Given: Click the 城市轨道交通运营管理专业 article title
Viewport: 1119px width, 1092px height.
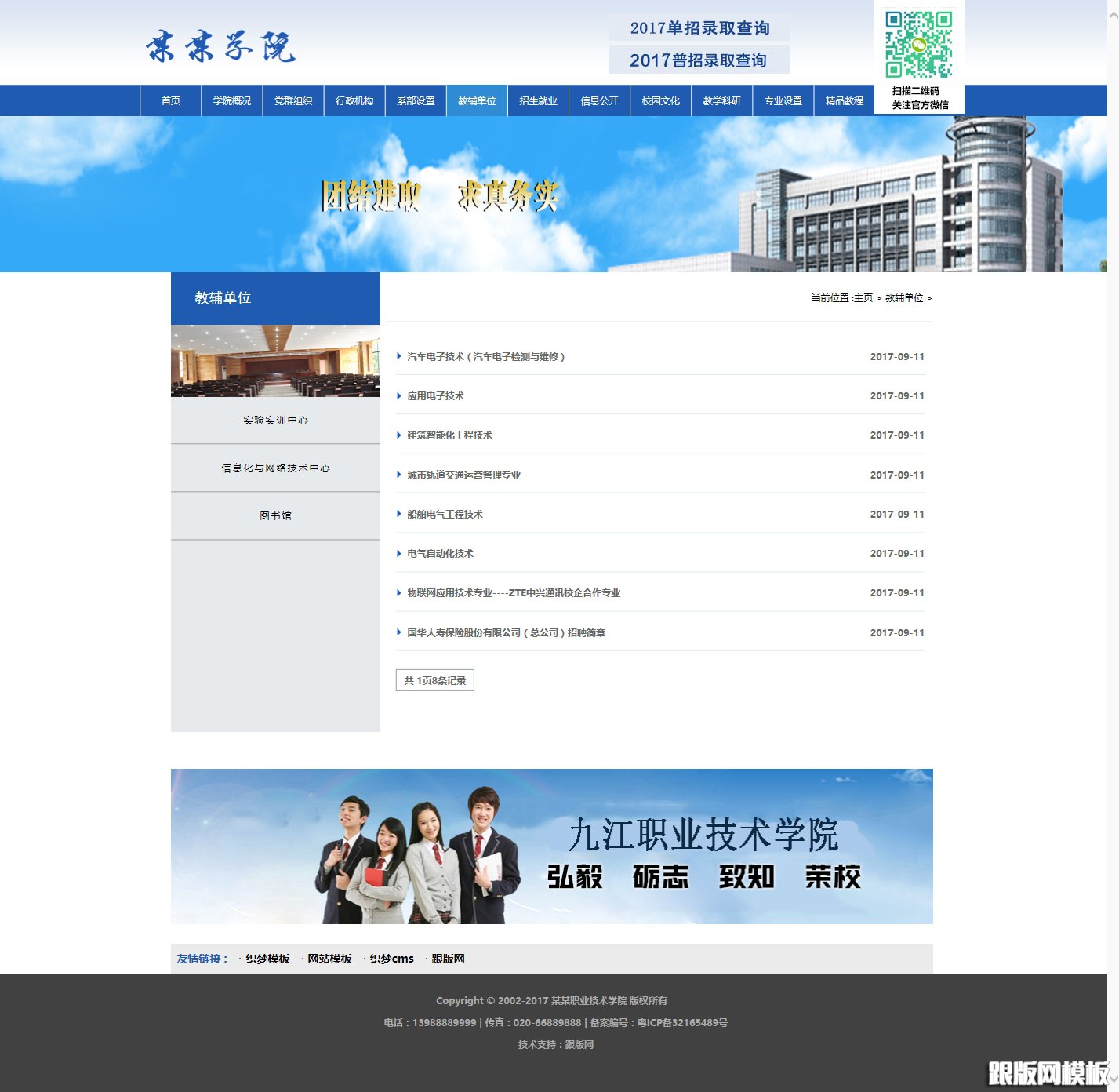Looking at the screenshot, I should 463,475.
